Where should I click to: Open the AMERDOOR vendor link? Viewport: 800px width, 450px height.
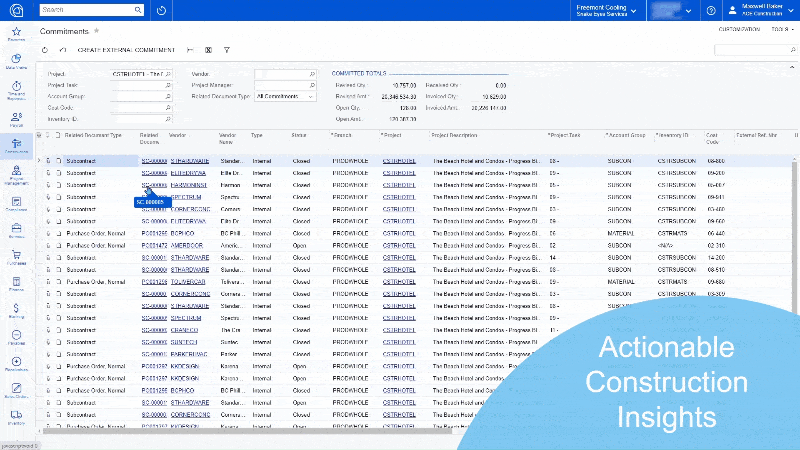click(187, 245)
